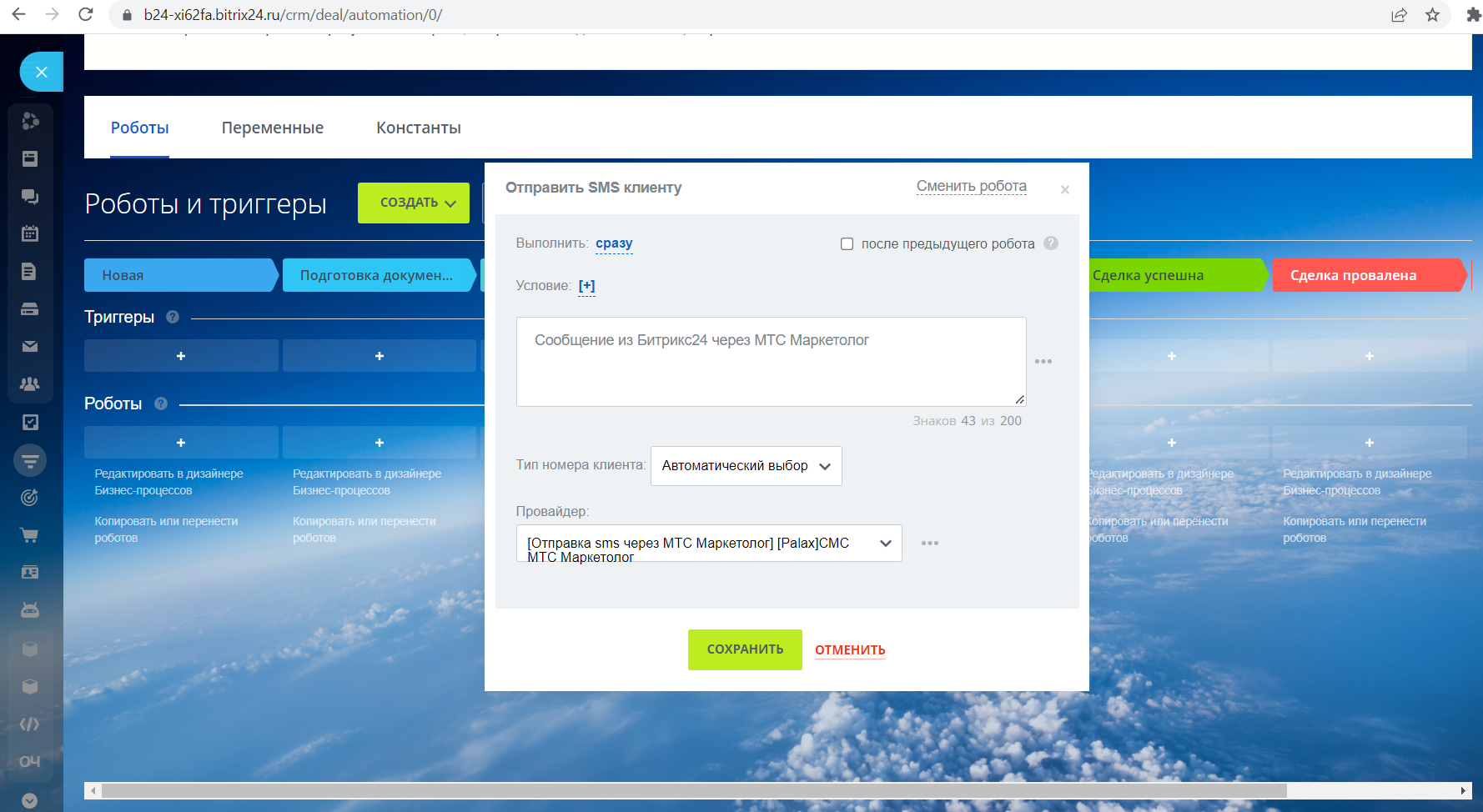Open the robot head sidebar icon
Screen dimensions: 1483x812
pyautogui.click(x=30, y=610)
